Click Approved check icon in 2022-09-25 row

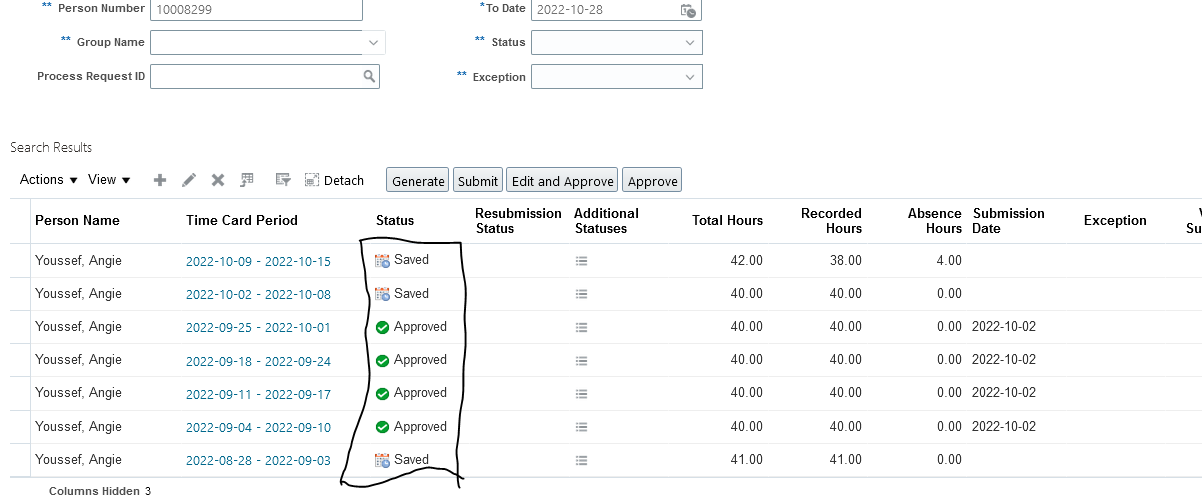coord(382,327)
